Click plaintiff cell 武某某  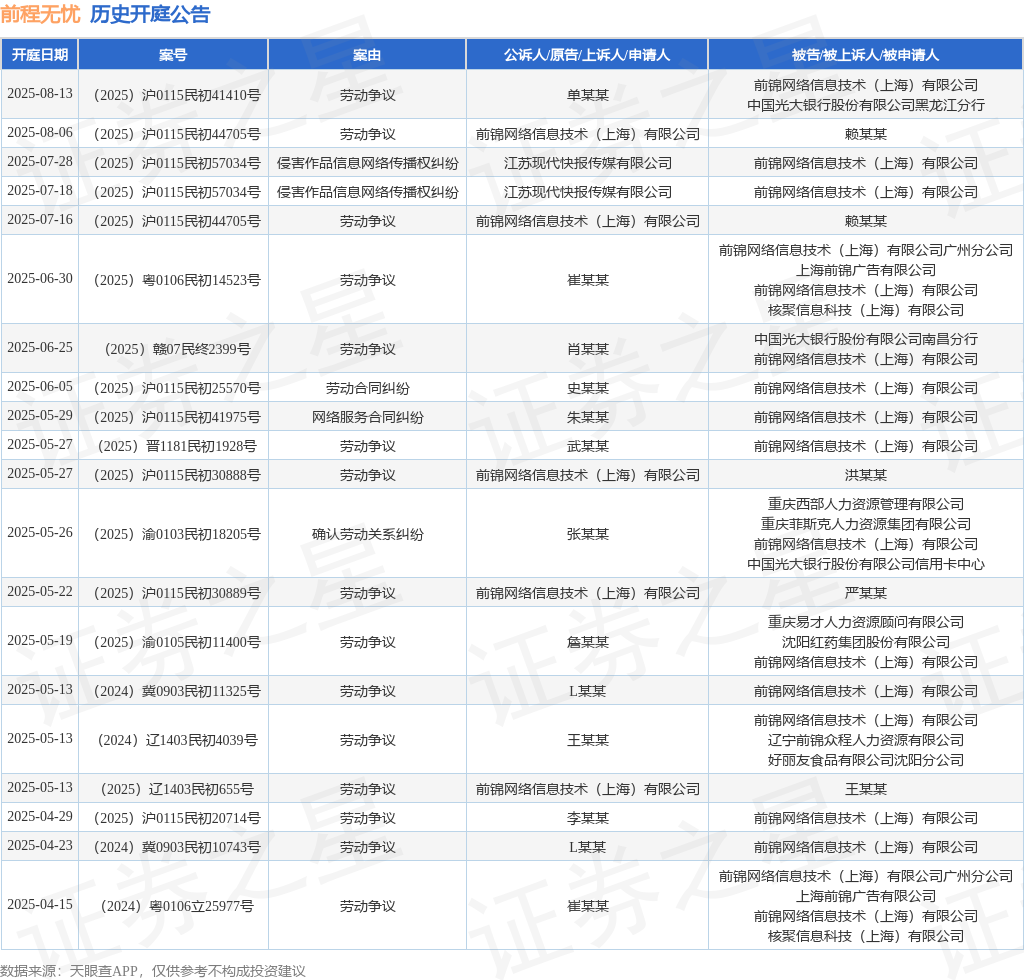pos(588,446)
